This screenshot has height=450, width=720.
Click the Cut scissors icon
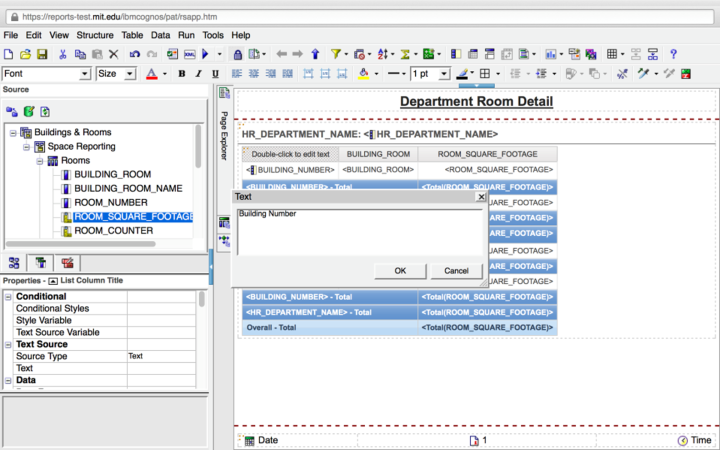(63, 54)
